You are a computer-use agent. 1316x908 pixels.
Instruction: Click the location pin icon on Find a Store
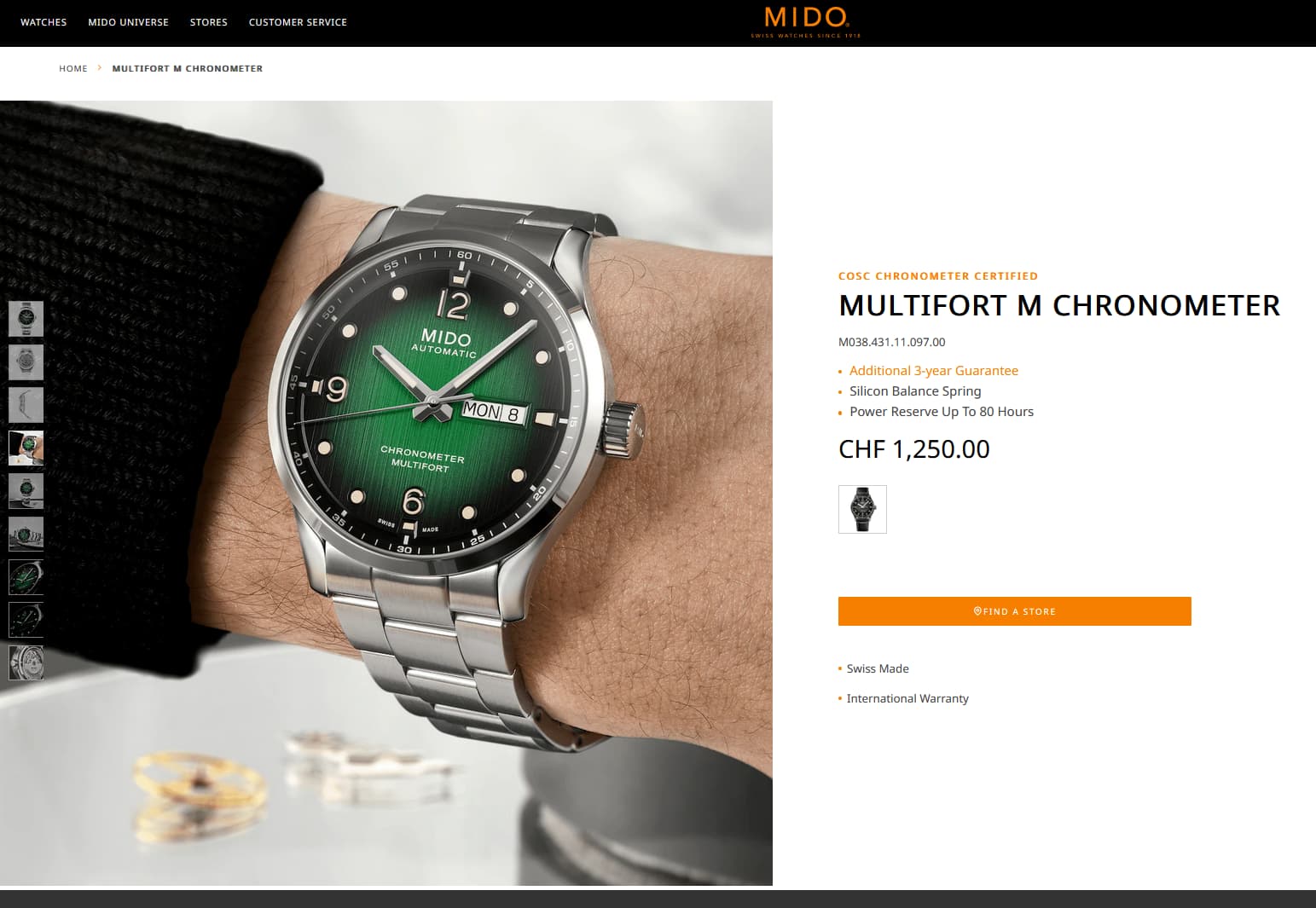click(977, 611)
